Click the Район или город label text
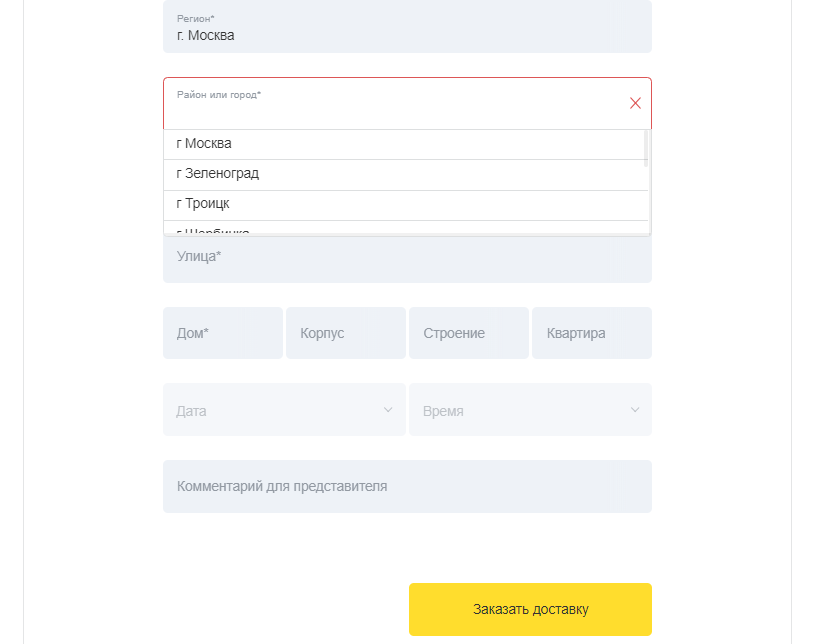Screen dimensions: 818x644 (x=219, y=95)
